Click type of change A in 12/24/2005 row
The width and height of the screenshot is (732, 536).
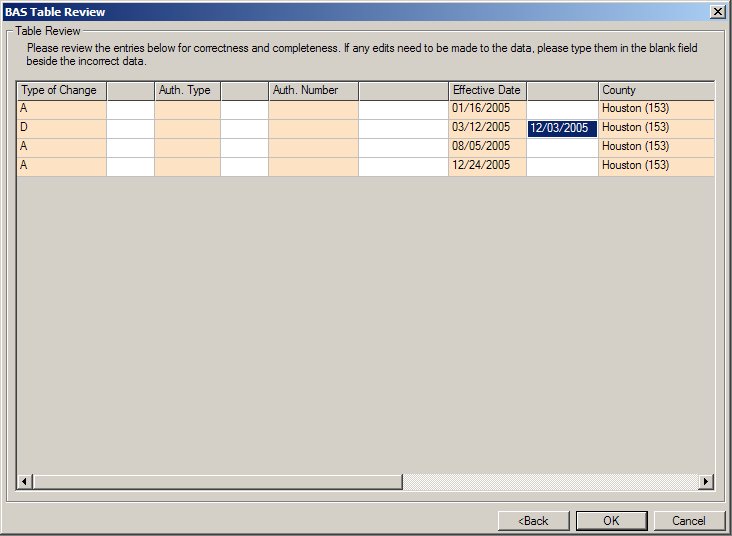[62, 167]
